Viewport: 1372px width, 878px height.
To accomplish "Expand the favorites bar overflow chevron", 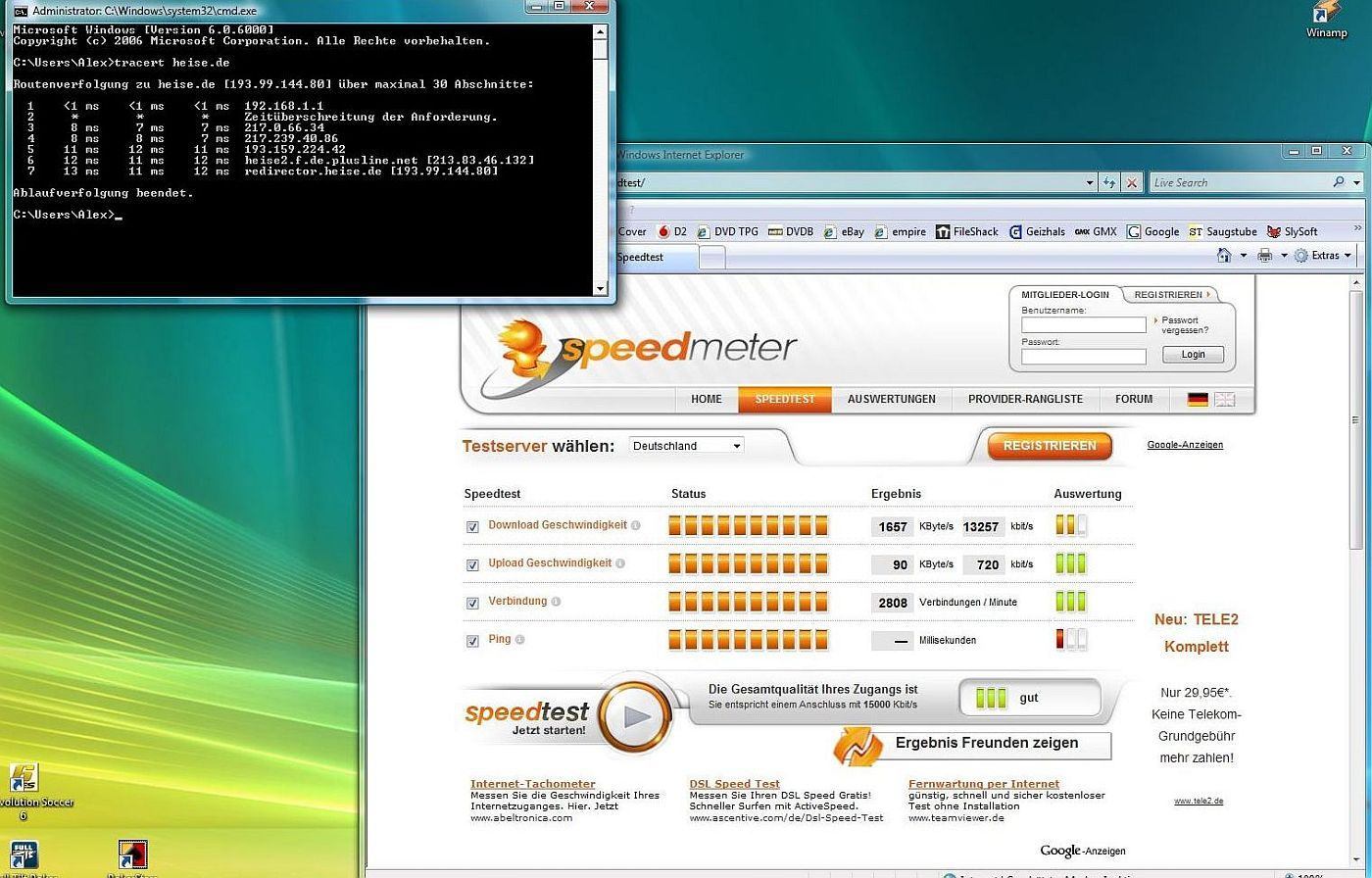I will (x=1357, y=228).
